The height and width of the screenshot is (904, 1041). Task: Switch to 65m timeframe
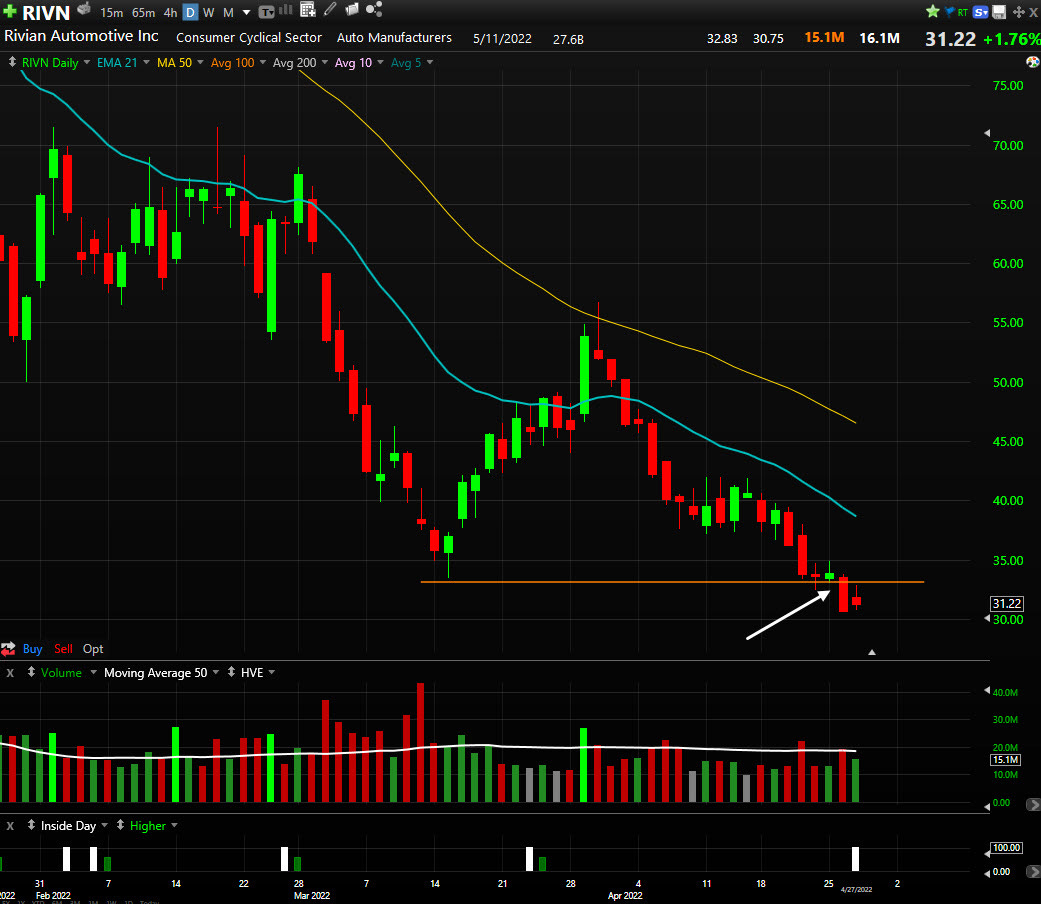point(143,13)
